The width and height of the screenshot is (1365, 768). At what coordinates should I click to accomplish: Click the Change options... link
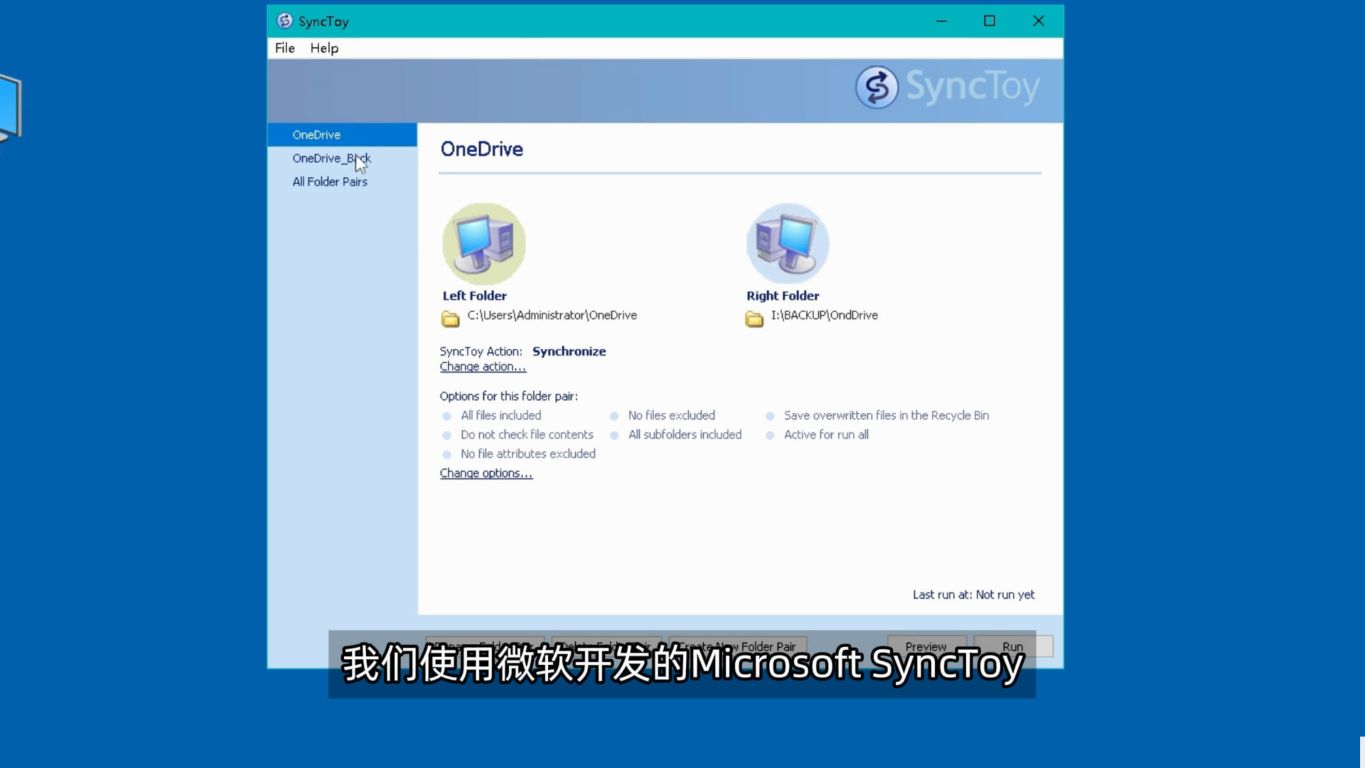(486, 474)
